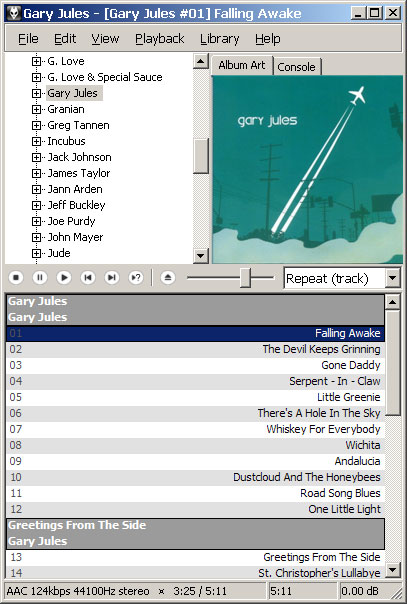
Task: Pause the current track
Action: point(40,277)
